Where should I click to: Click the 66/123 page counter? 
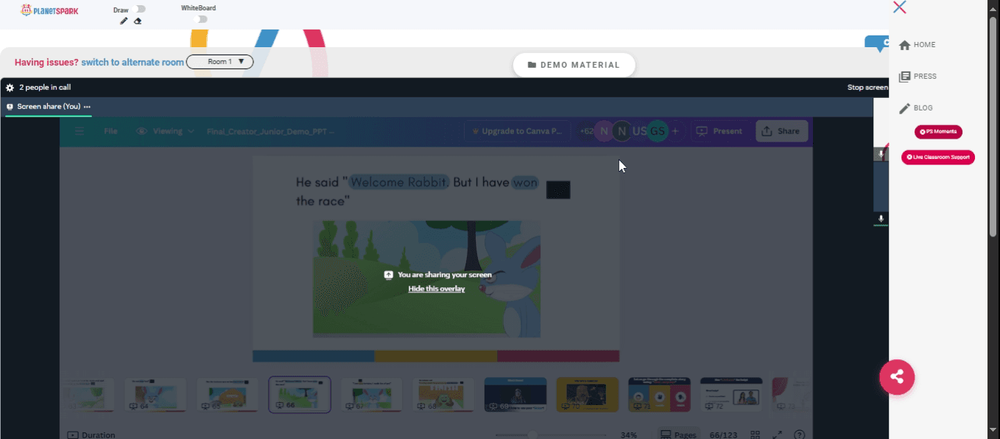point(723,435)
